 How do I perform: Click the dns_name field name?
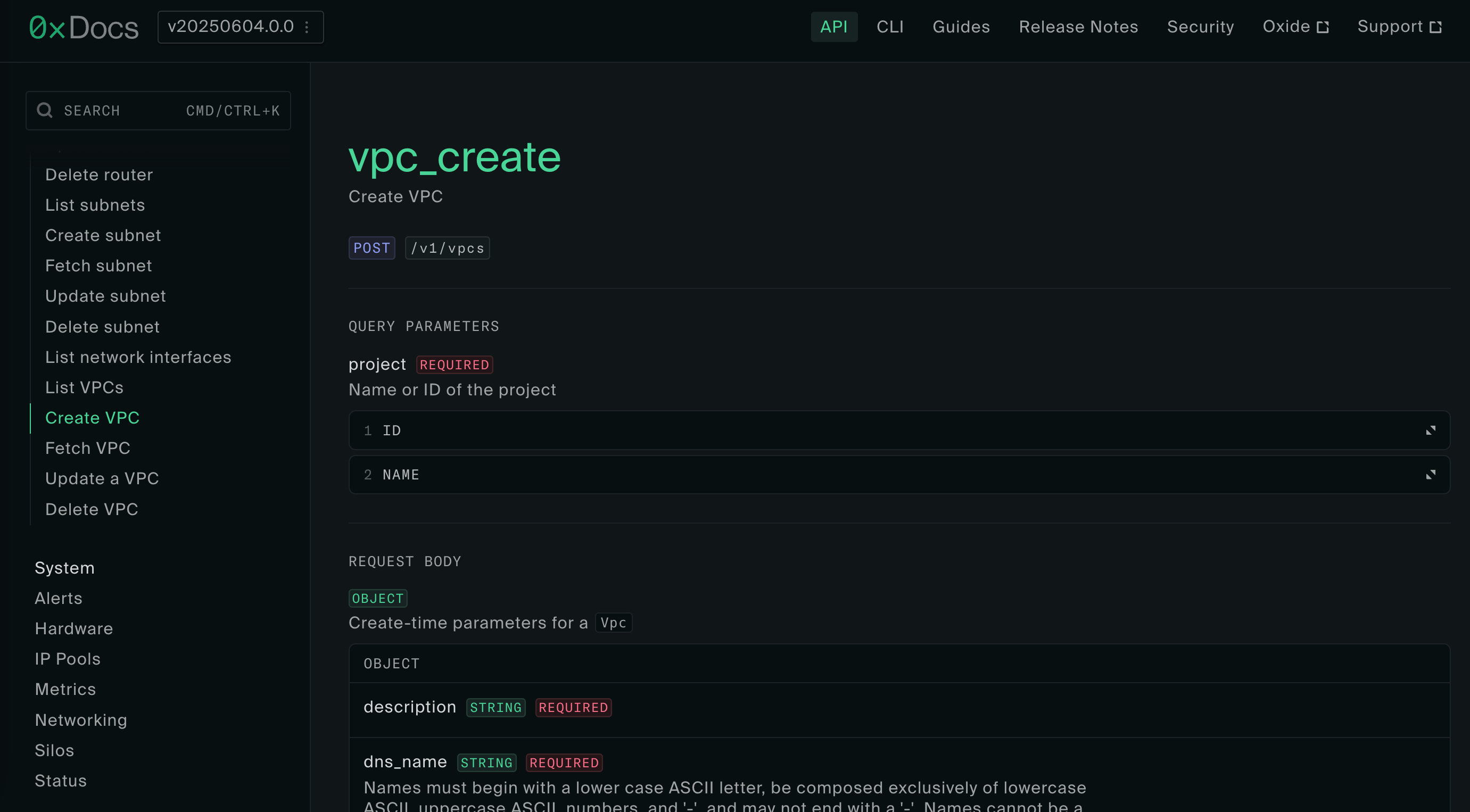[405, 762]
